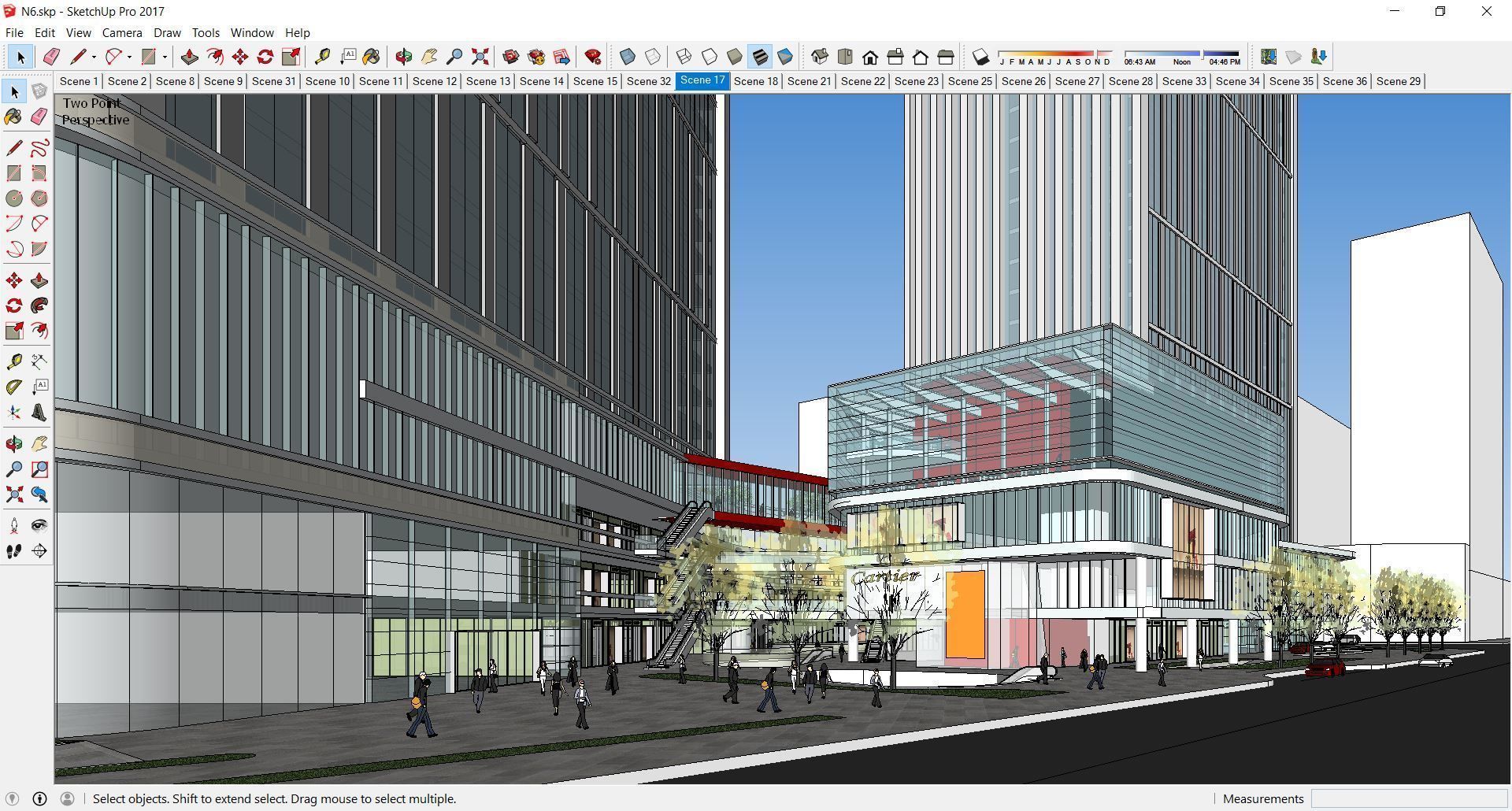
Task: Enable Monochrome face style
Action: coord(785,57)
